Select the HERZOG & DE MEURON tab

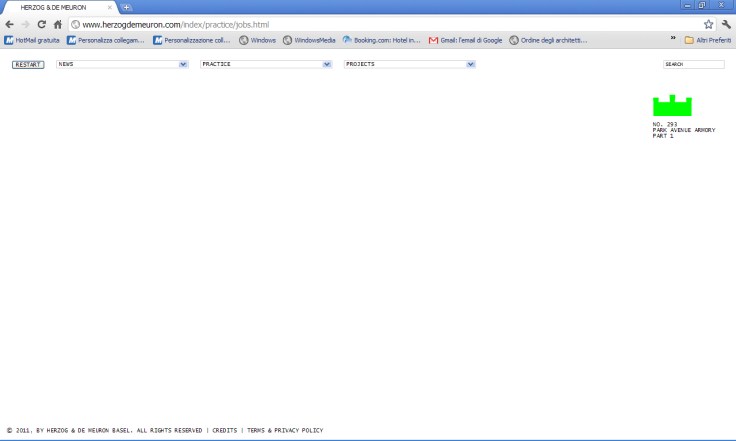pos(60,7)
